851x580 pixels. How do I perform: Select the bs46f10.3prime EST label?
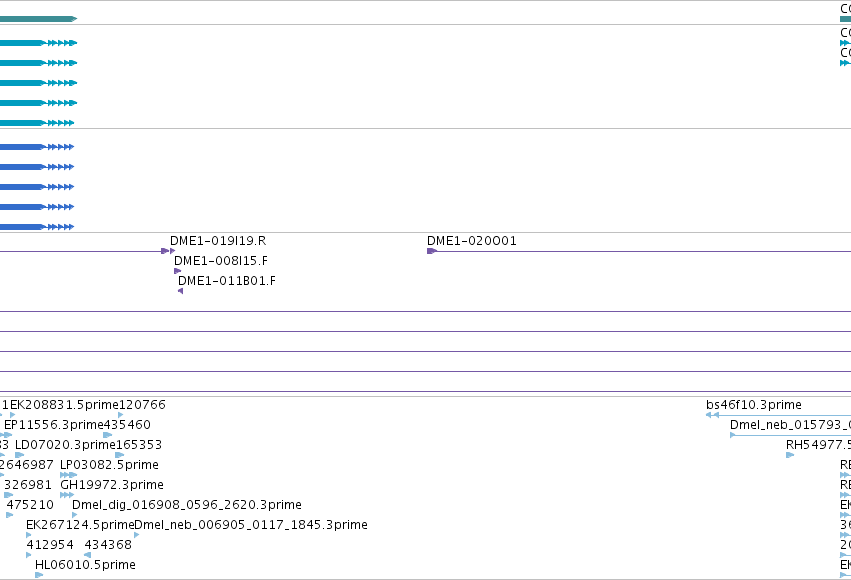pyautogui.click(x=754, y=405)
